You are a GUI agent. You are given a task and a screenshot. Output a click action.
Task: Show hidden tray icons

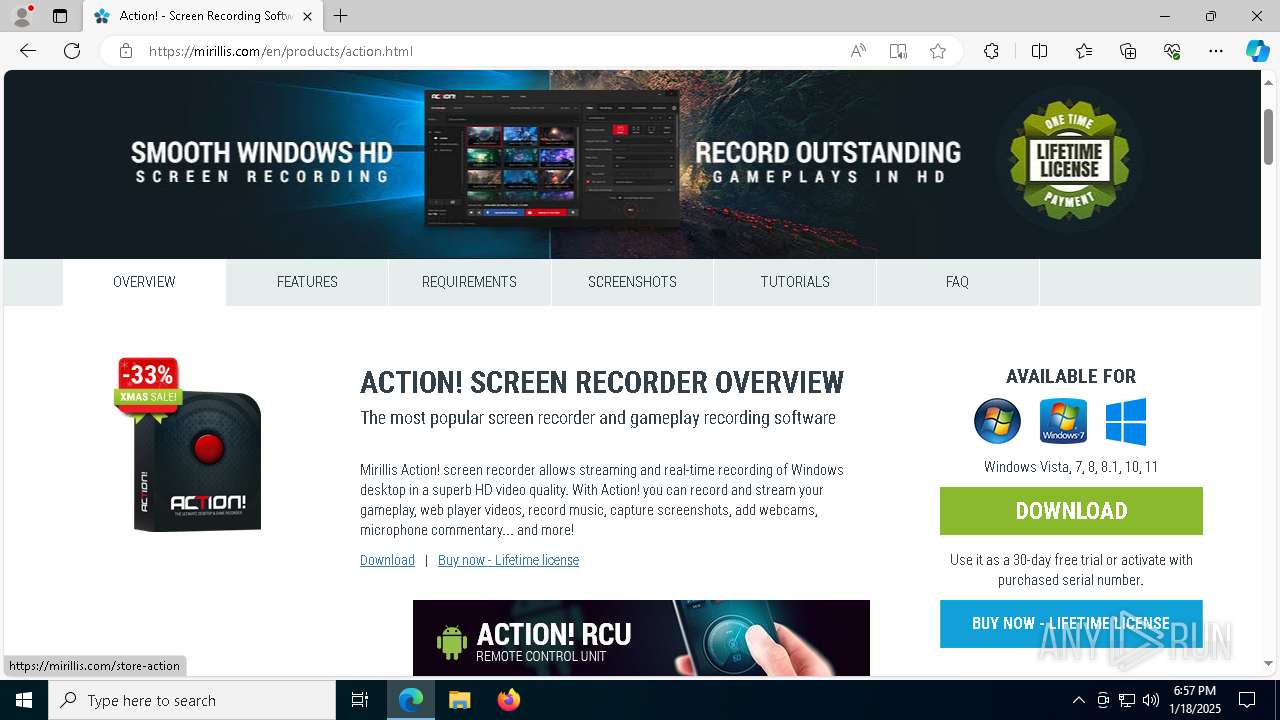point(1078,700)
